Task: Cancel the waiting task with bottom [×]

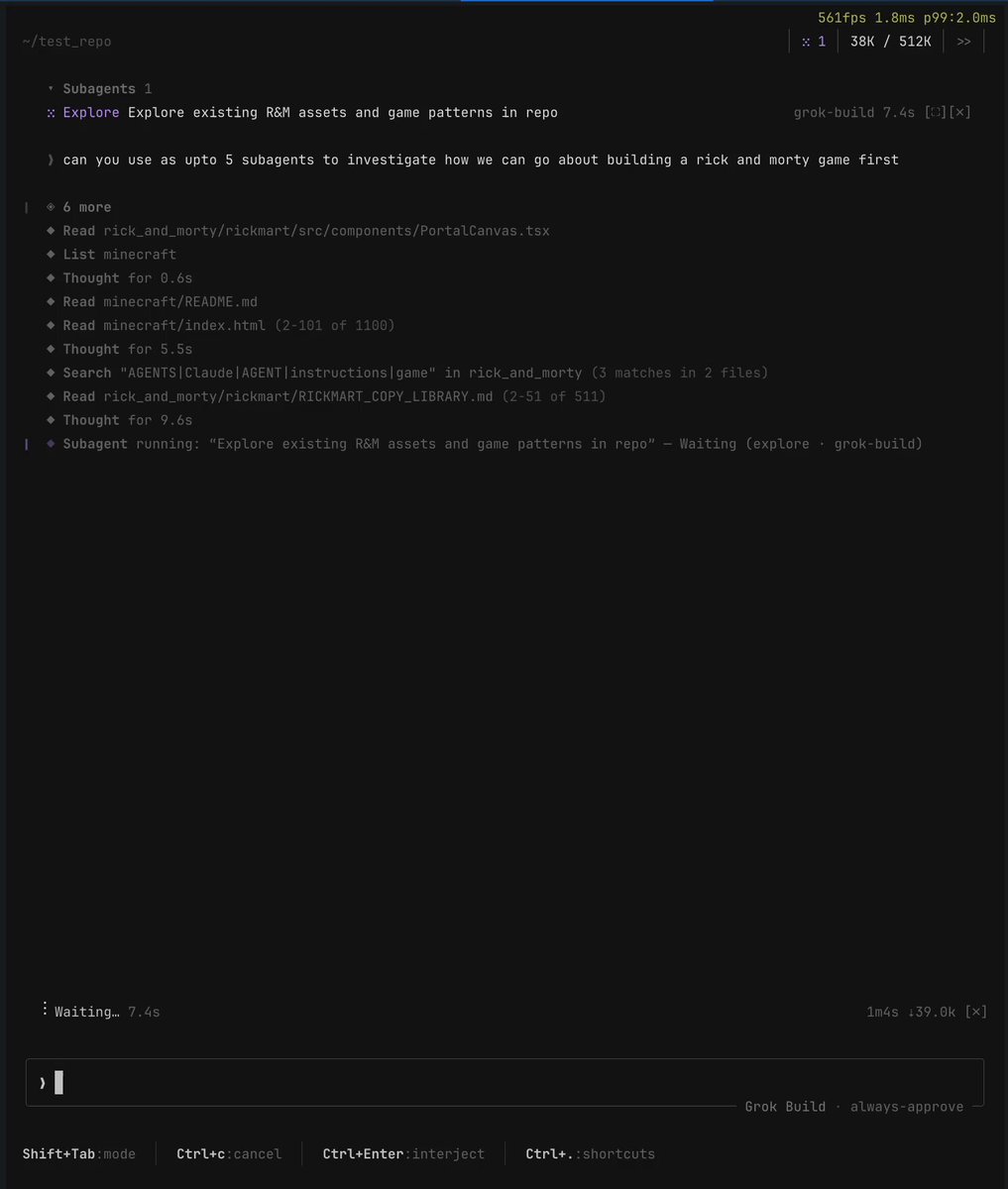Action: [976, 1012]
